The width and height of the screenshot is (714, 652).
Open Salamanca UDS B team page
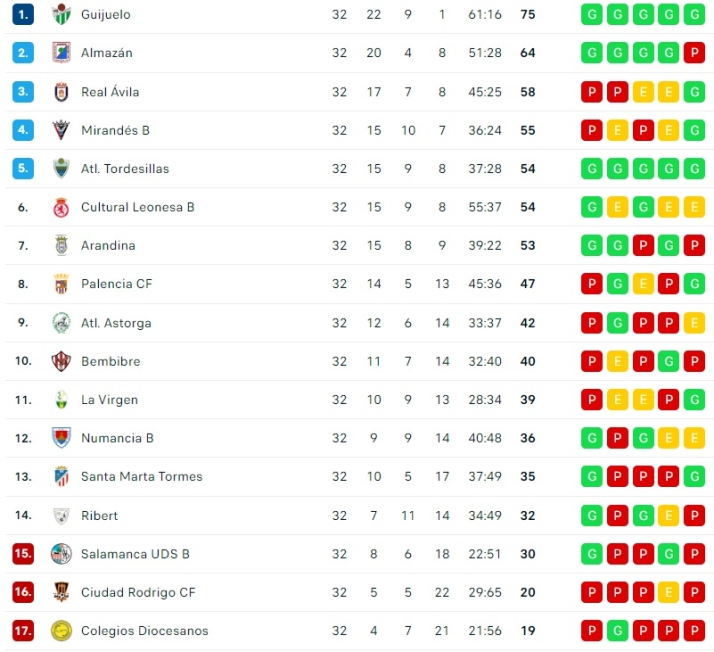[135, 554]
